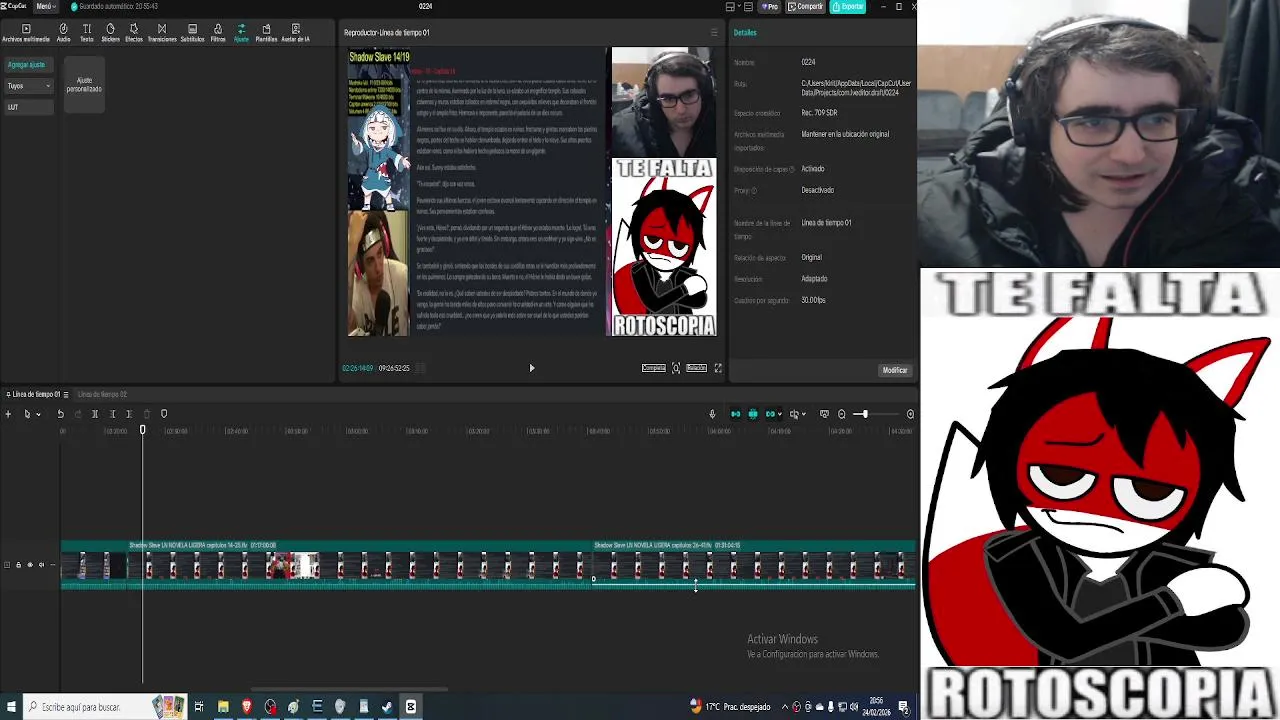Enter fullscreen preview mode
1280x720 pixels.
click(718, 368)
